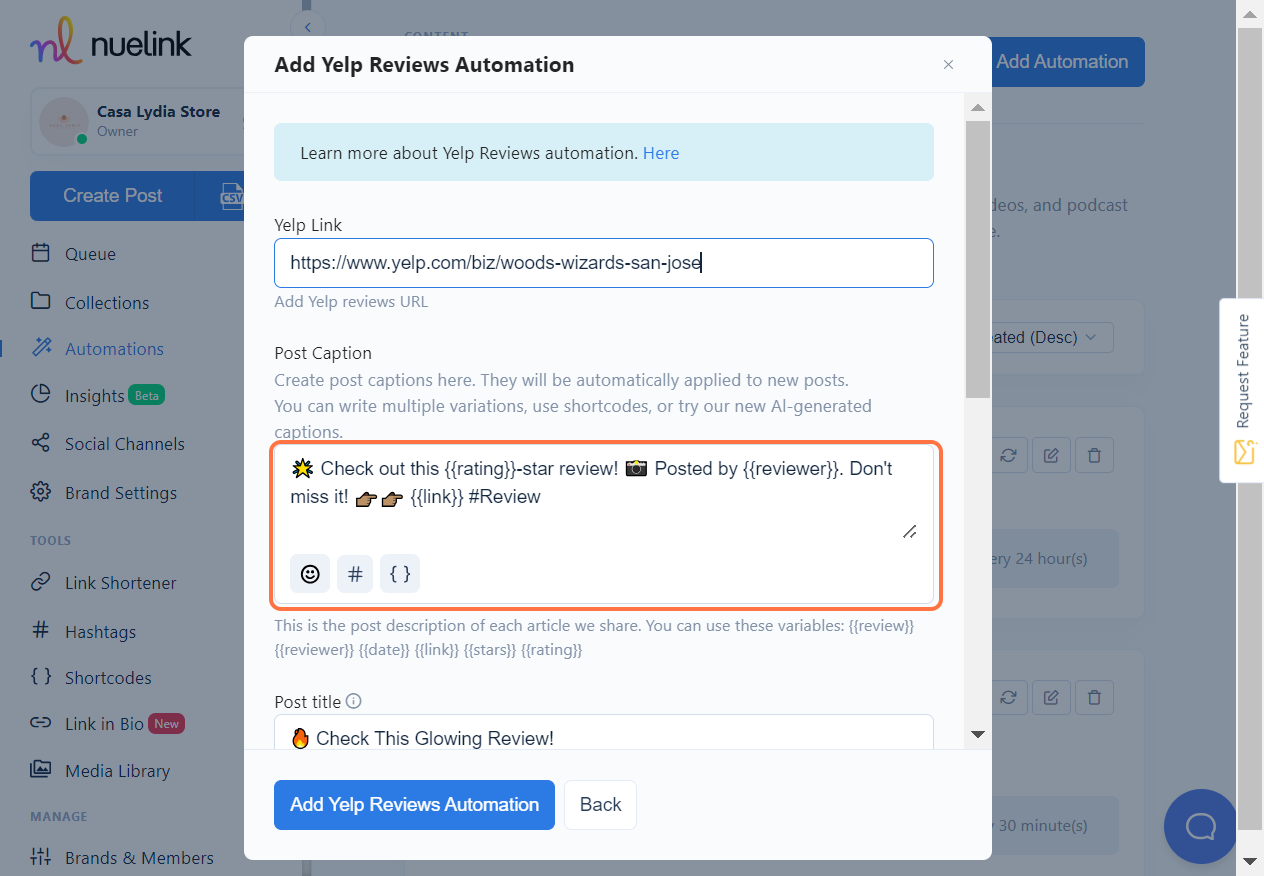Click into the Yelp Link URL field
This screenshot has width=1264, height=876.
click(604, 263)
